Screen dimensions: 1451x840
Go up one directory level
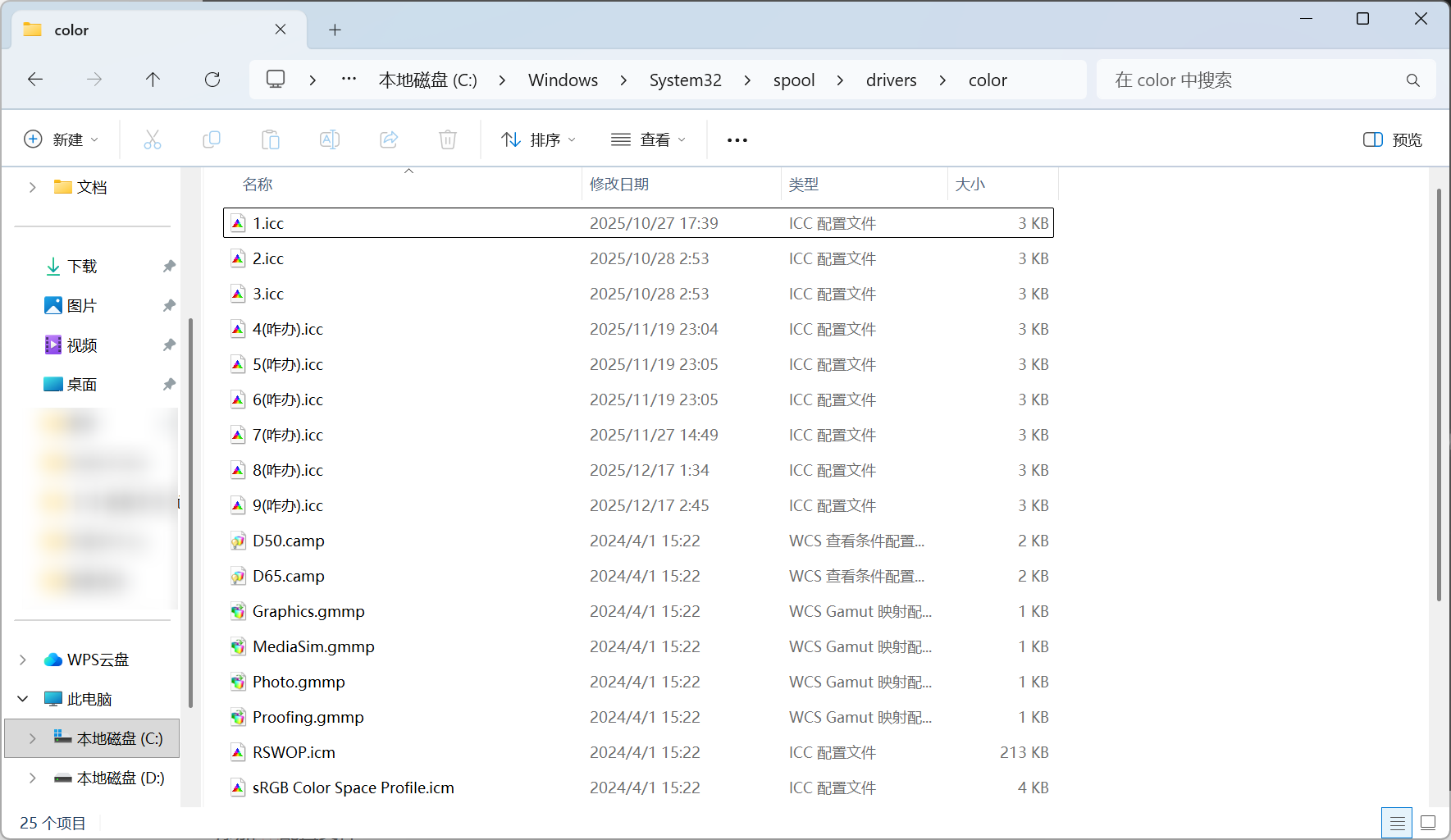pos(153,80)
